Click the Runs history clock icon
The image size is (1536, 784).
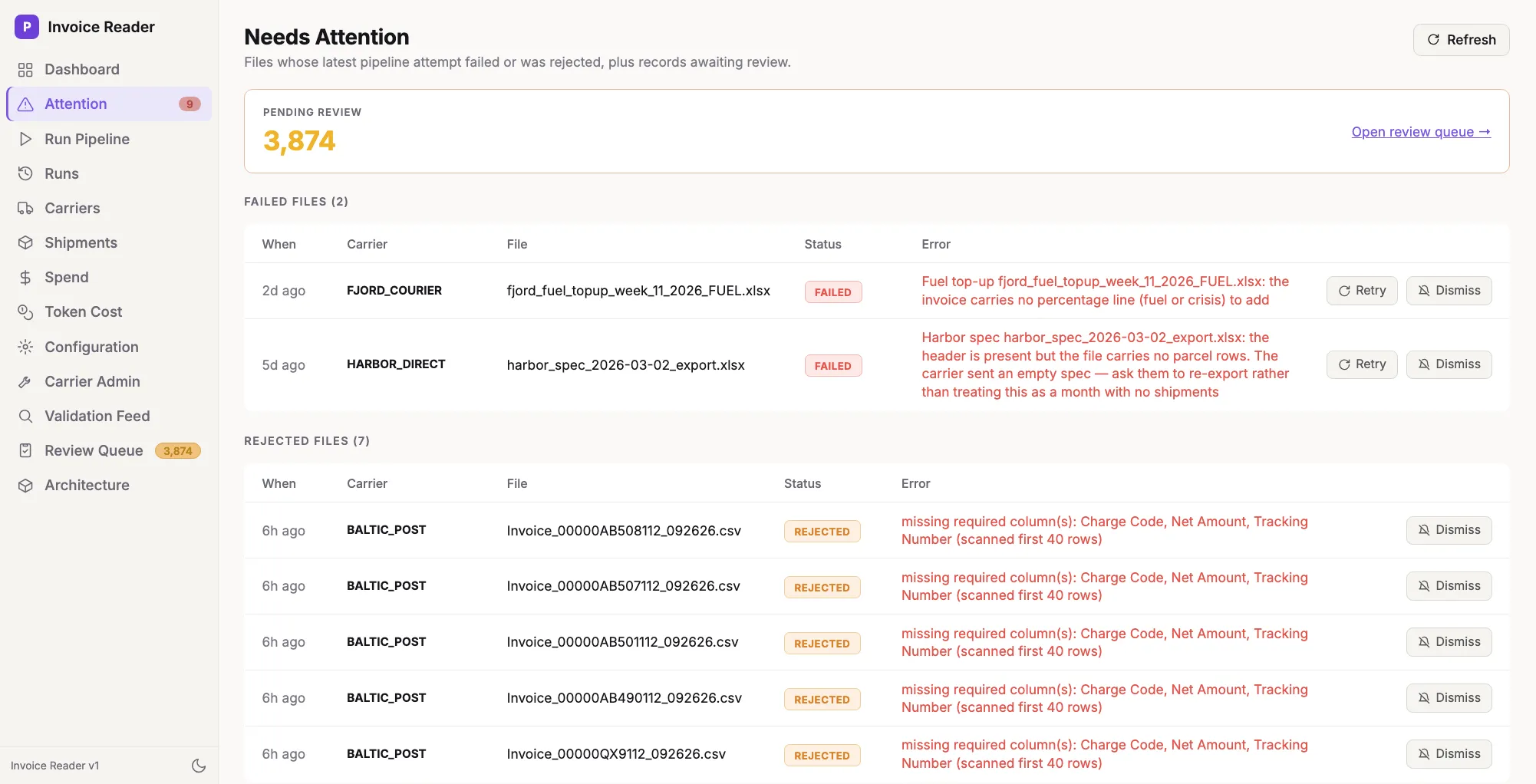[25, 173]
